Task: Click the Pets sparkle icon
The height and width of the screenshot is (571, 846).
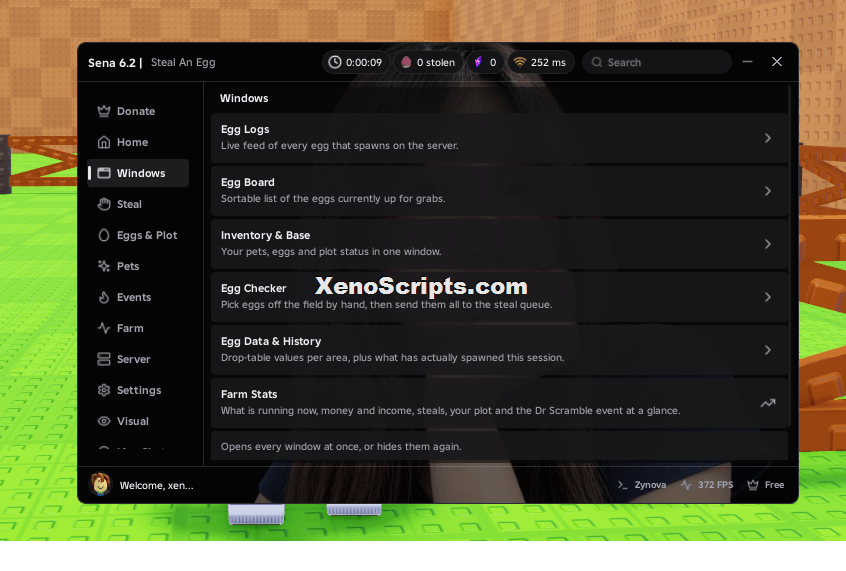Action: (104, 266)
